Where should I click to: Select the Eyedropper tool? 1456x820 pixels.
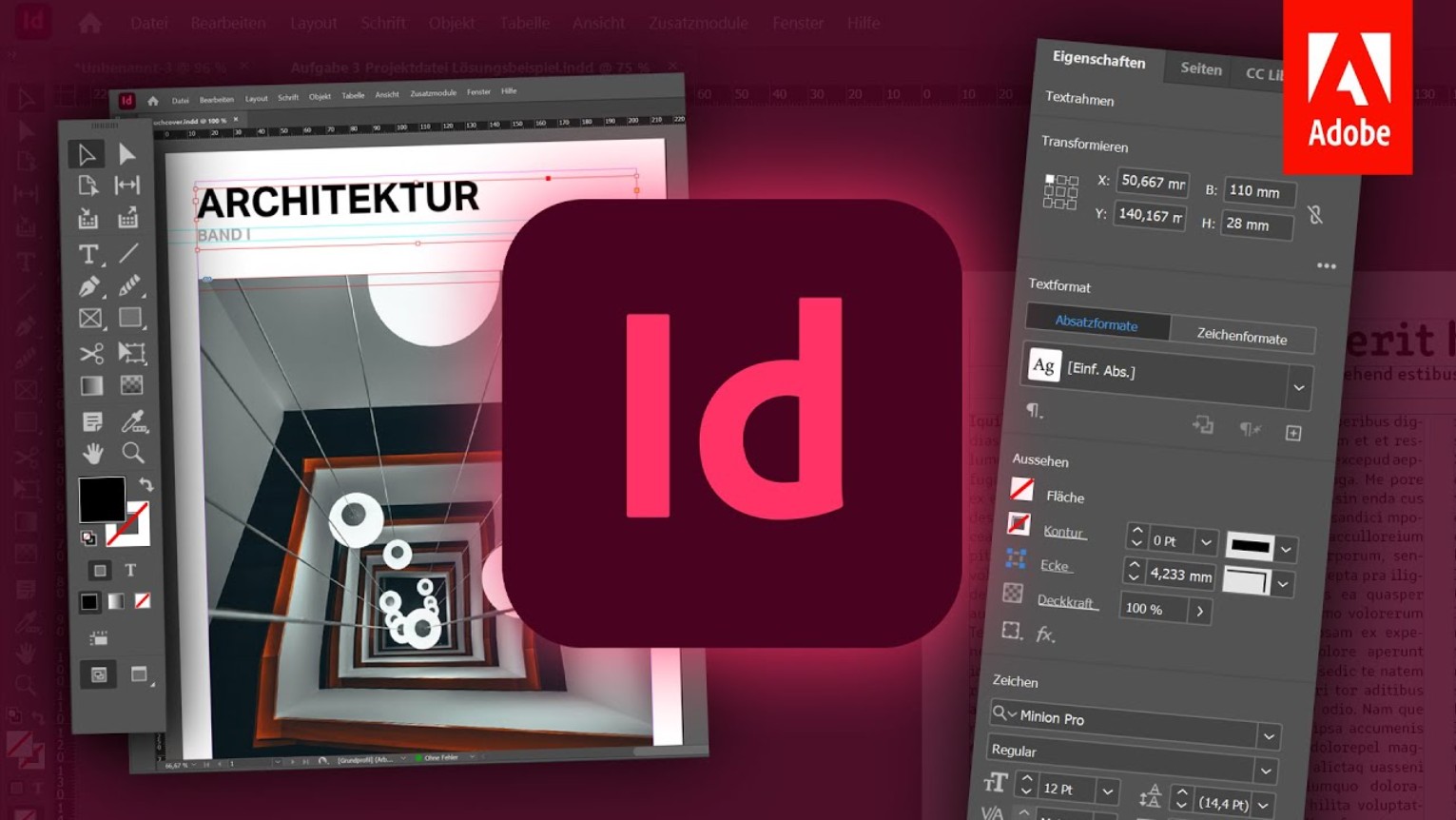click(133, 420)
